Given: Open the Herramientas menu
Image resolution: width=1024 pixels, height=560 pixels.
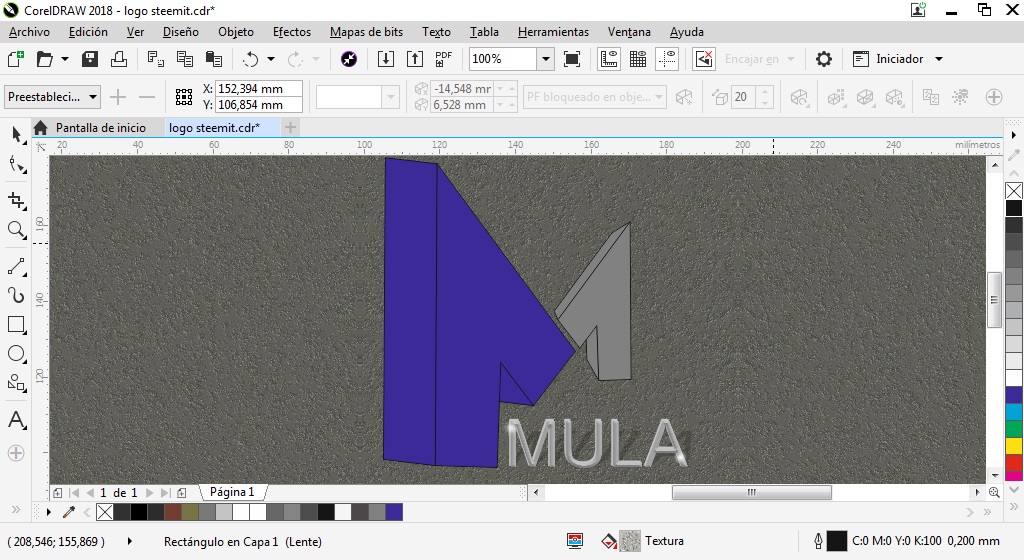Looking at the screenshot, I should [553, 32].
